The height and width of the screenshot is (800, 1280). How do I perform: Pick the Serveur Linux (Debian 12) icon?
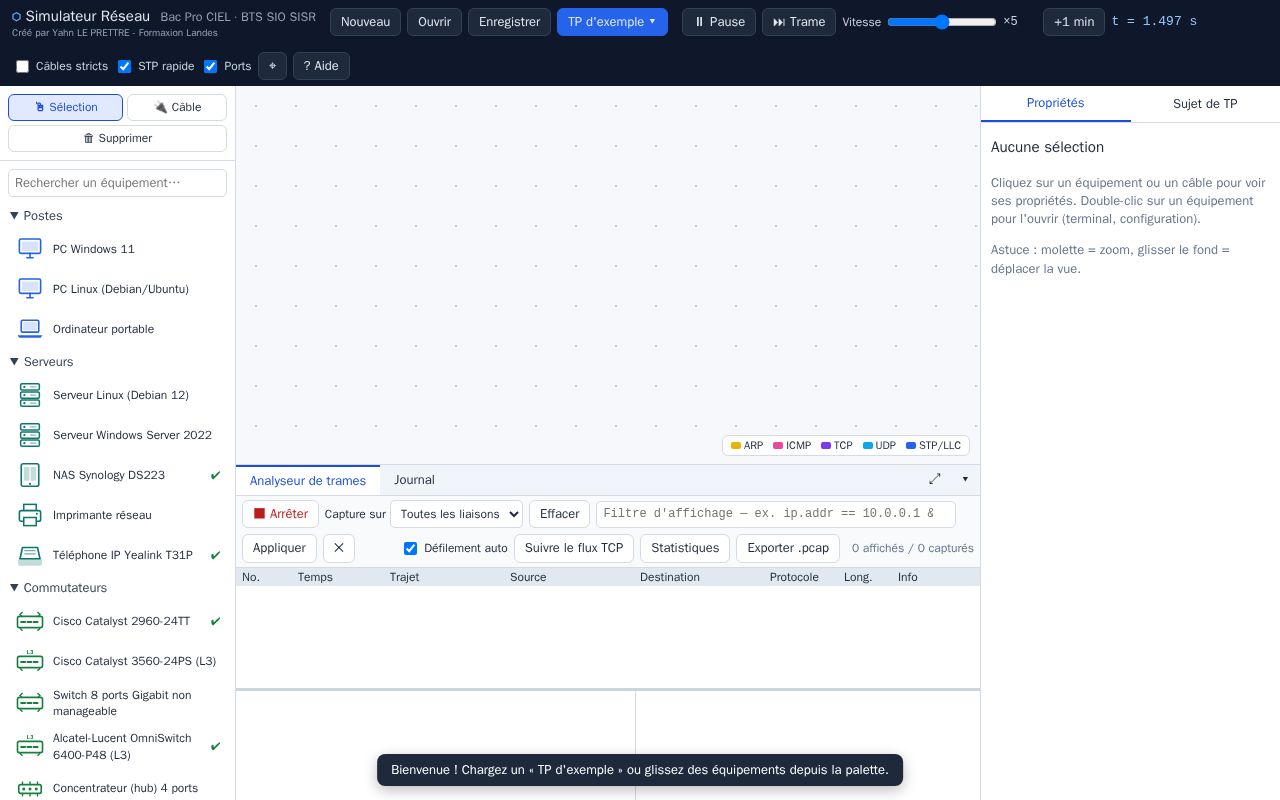click(30, 395)
